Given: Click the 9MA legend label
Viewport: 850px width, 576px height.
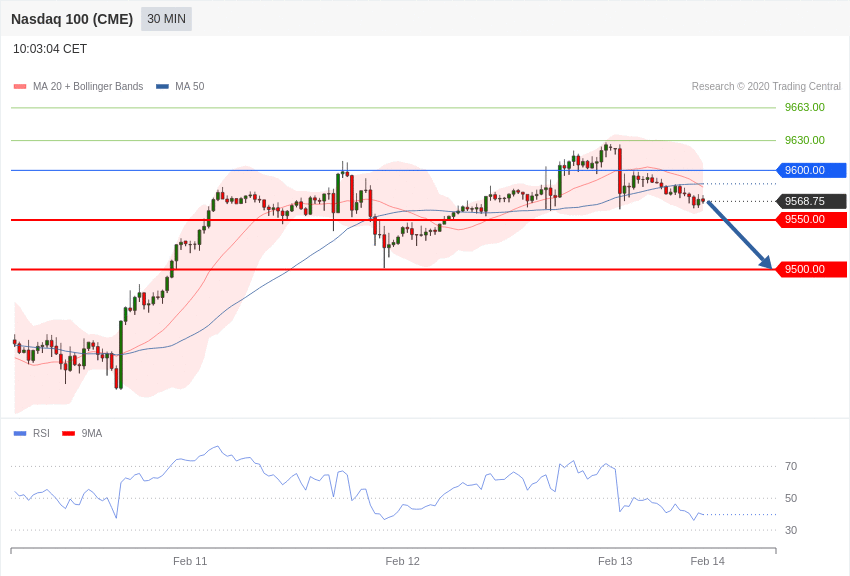Looking at the screenshot, I should tap(92, 433).
